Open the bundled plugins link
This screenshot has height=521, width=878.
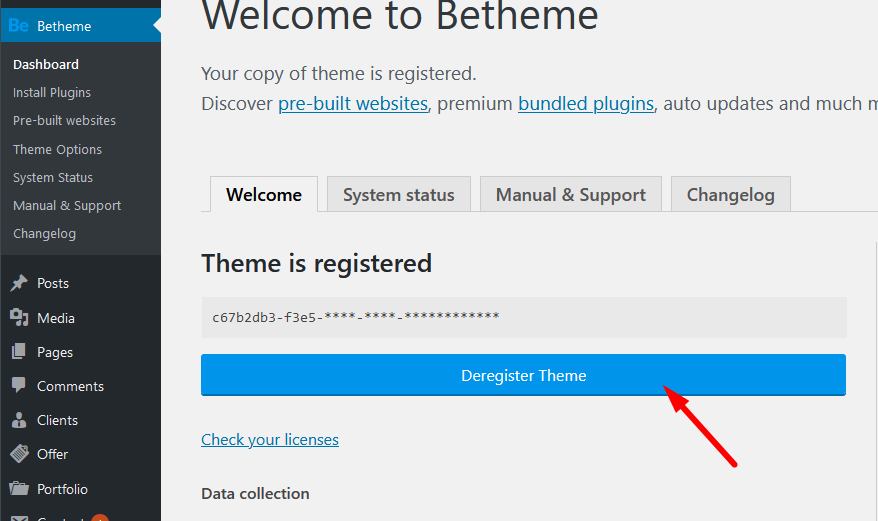point(586,103)
